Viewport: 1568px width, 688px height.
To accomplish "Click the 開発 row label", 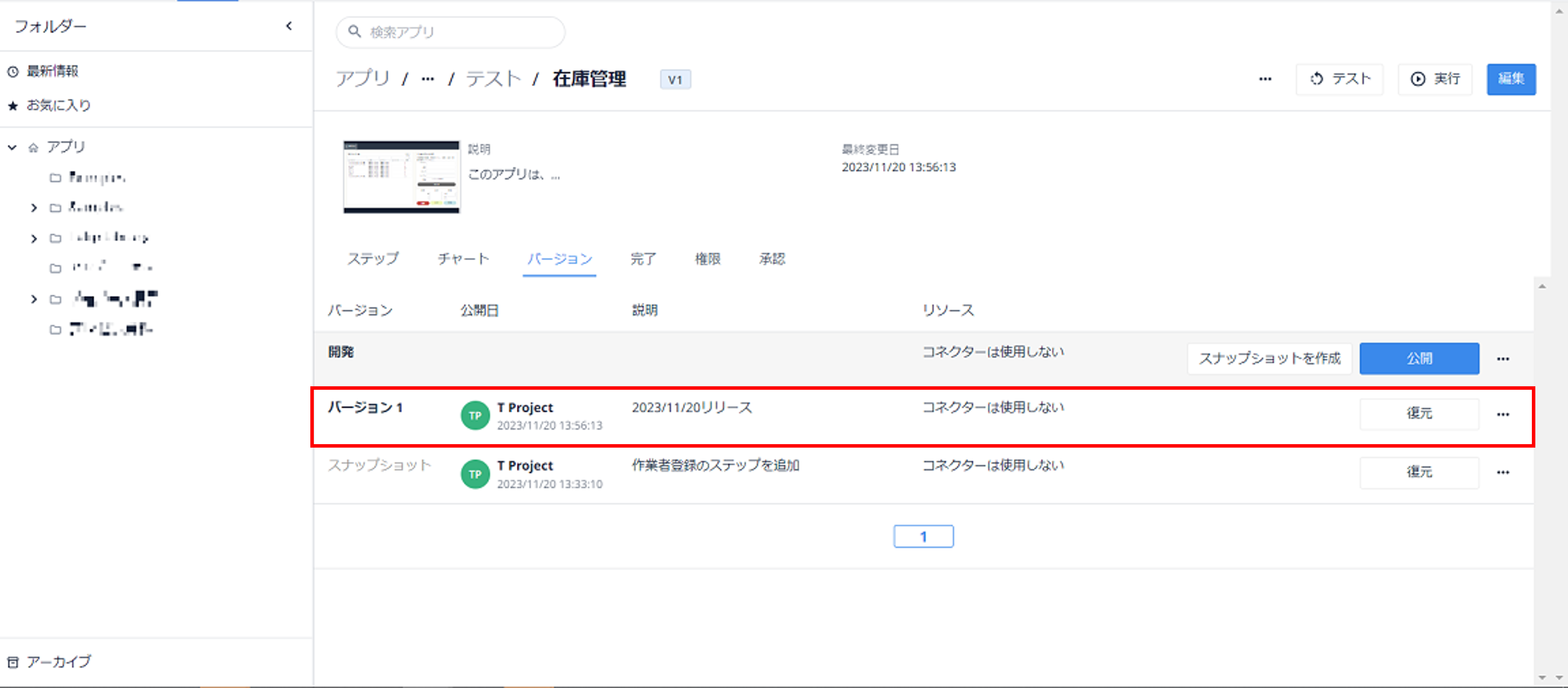I will [341, 352].
